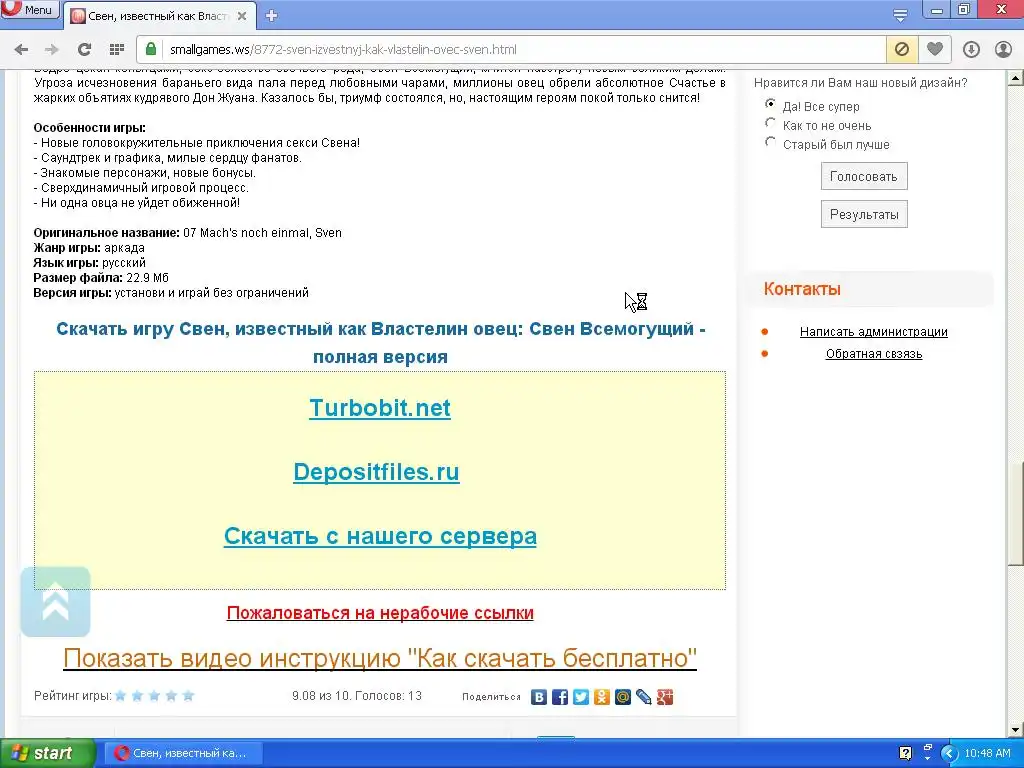The height and width of the screenshot is (768, 1024).
Task: Open the Opera account profile icon
Action: tap(1003, 49)
